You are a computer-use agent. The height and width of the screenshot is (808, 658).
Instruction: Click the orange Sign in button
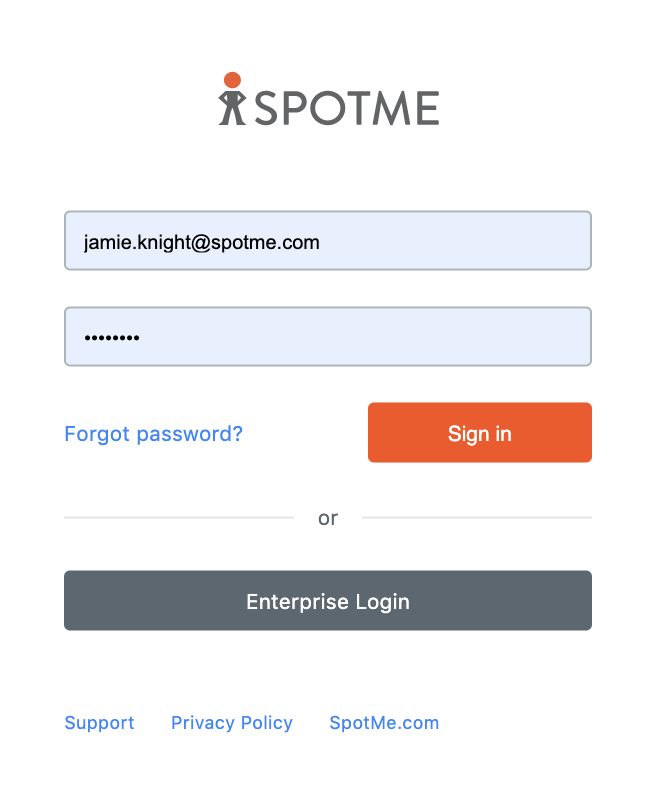click(x=480, y=432)
